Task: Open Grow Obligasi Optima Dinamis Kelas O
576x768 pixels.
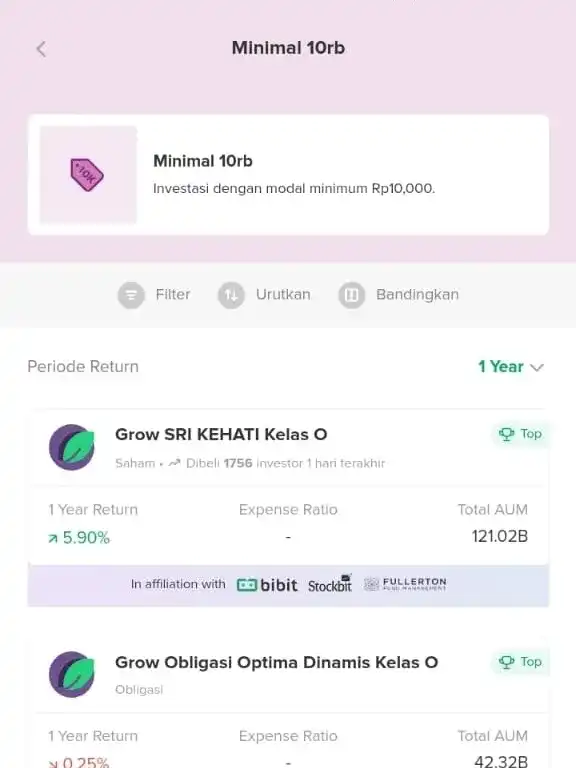Action: coord(276,662)
